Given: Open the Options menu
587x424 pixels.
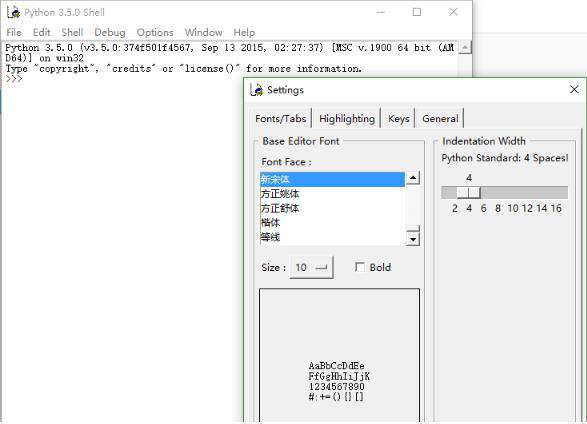Looking at the screenshot, I should 155,33.
